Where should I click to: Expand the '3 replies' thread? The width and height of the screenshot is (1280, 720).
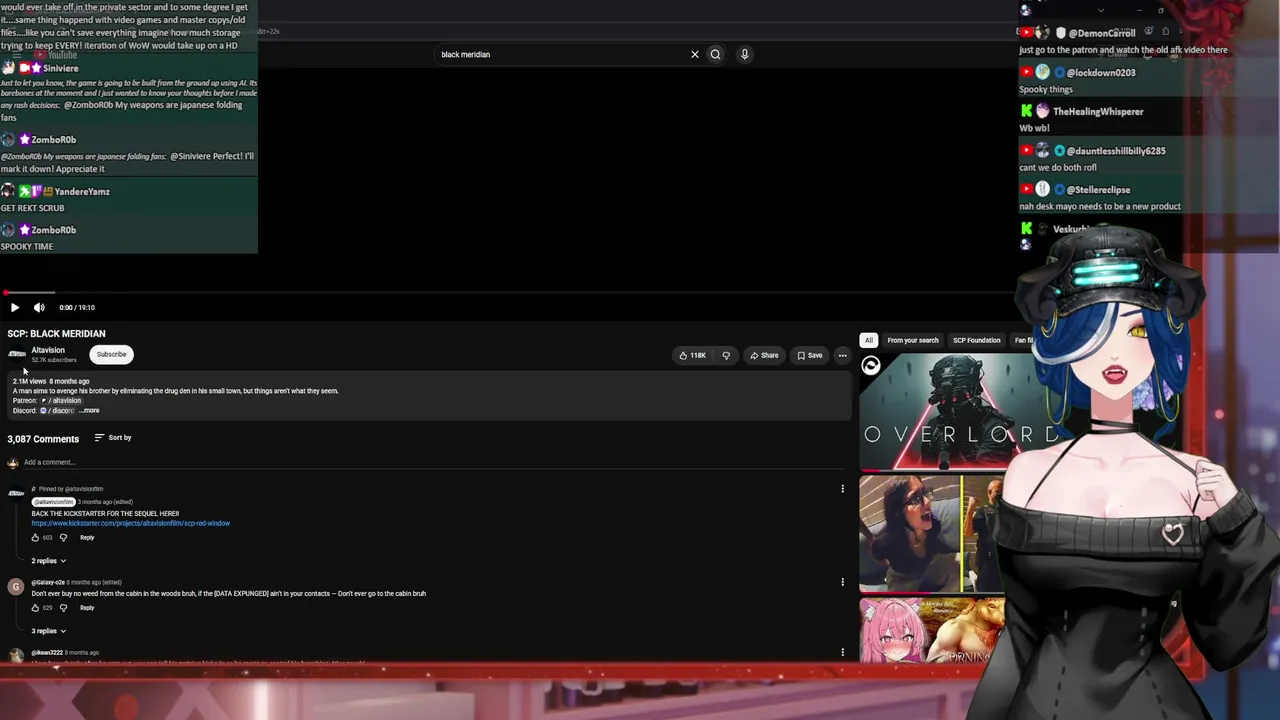click(48, 631)
